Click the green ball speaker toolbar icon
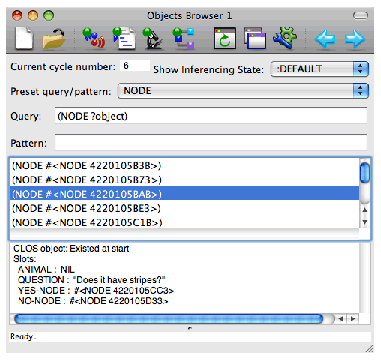Image resolution: width=381 pixels, height=362 pixels. click(x=94, y=39)
